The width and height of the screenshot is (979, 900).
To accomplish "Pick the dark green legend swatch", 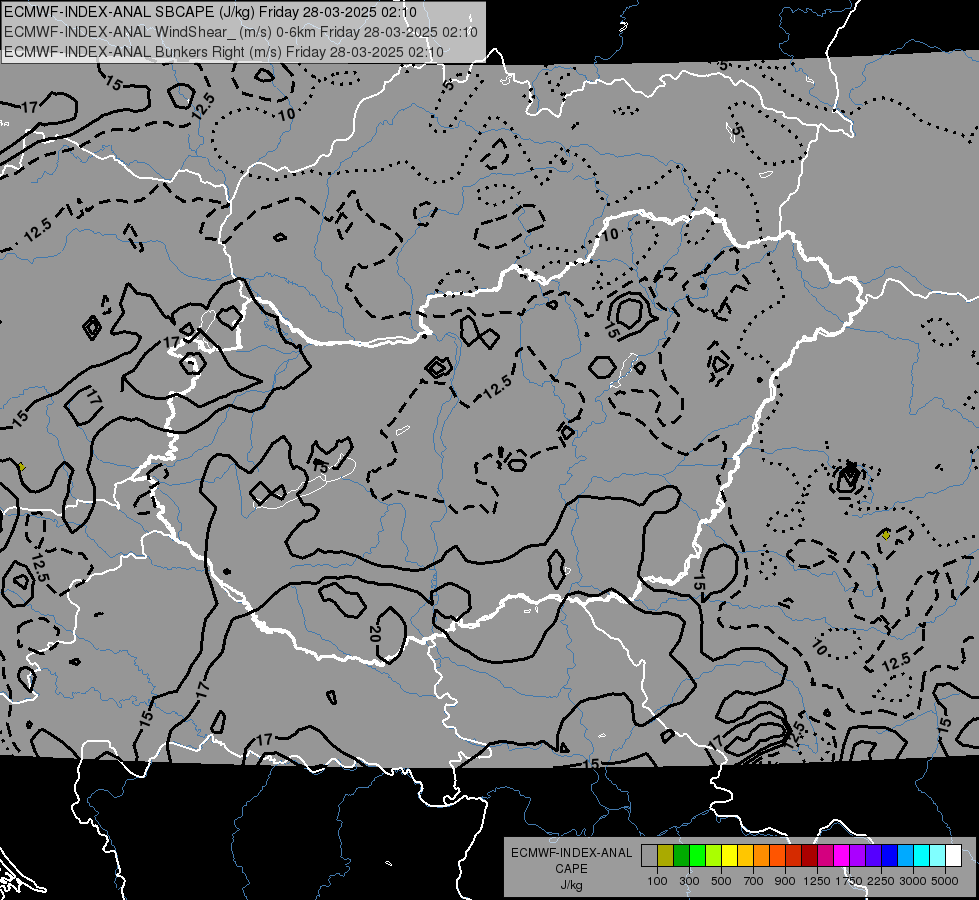I will 681,855.
